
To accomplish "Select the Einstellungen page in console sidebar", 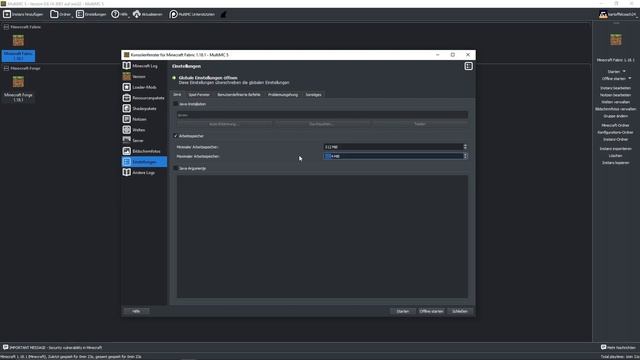I will click(x=144, y=162).
